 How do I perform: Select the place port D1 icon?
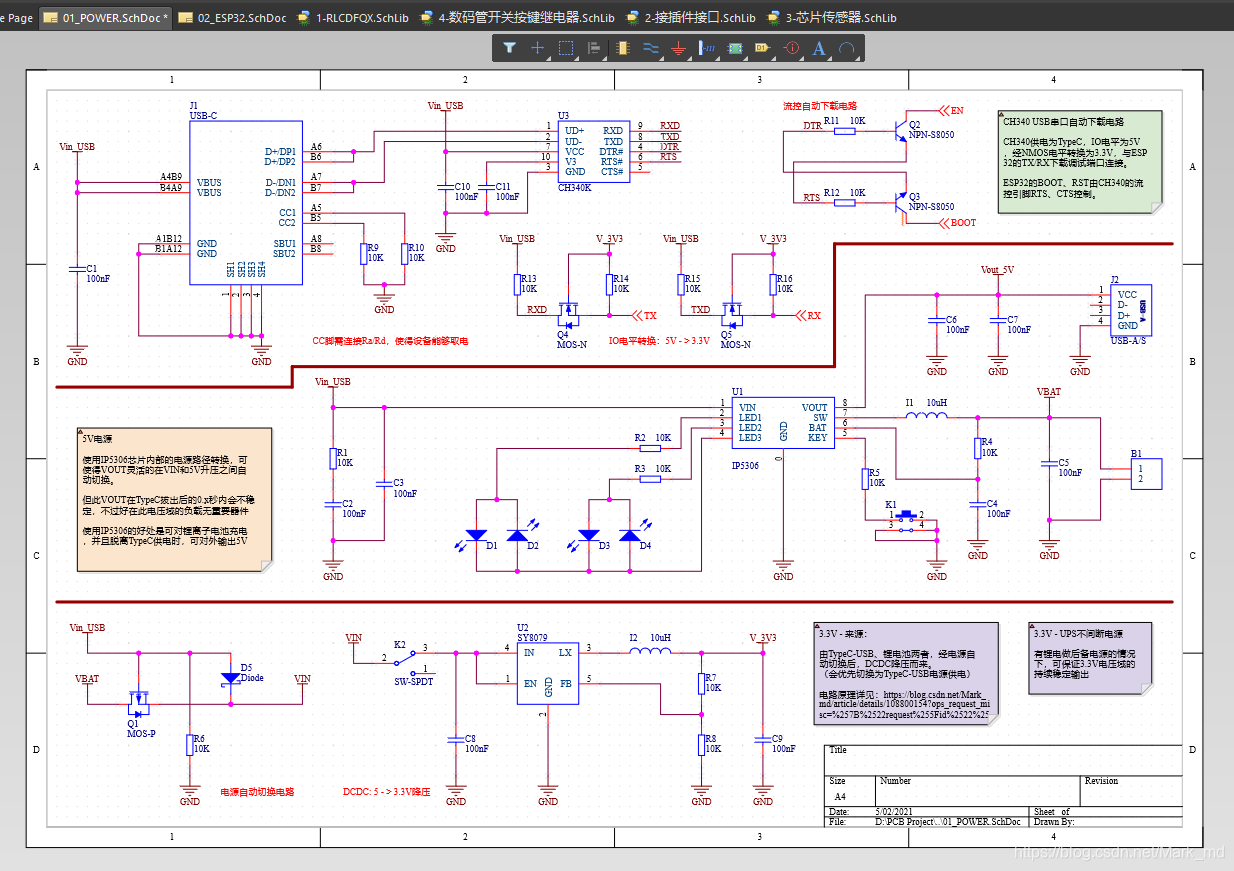(x=762, y=48)
